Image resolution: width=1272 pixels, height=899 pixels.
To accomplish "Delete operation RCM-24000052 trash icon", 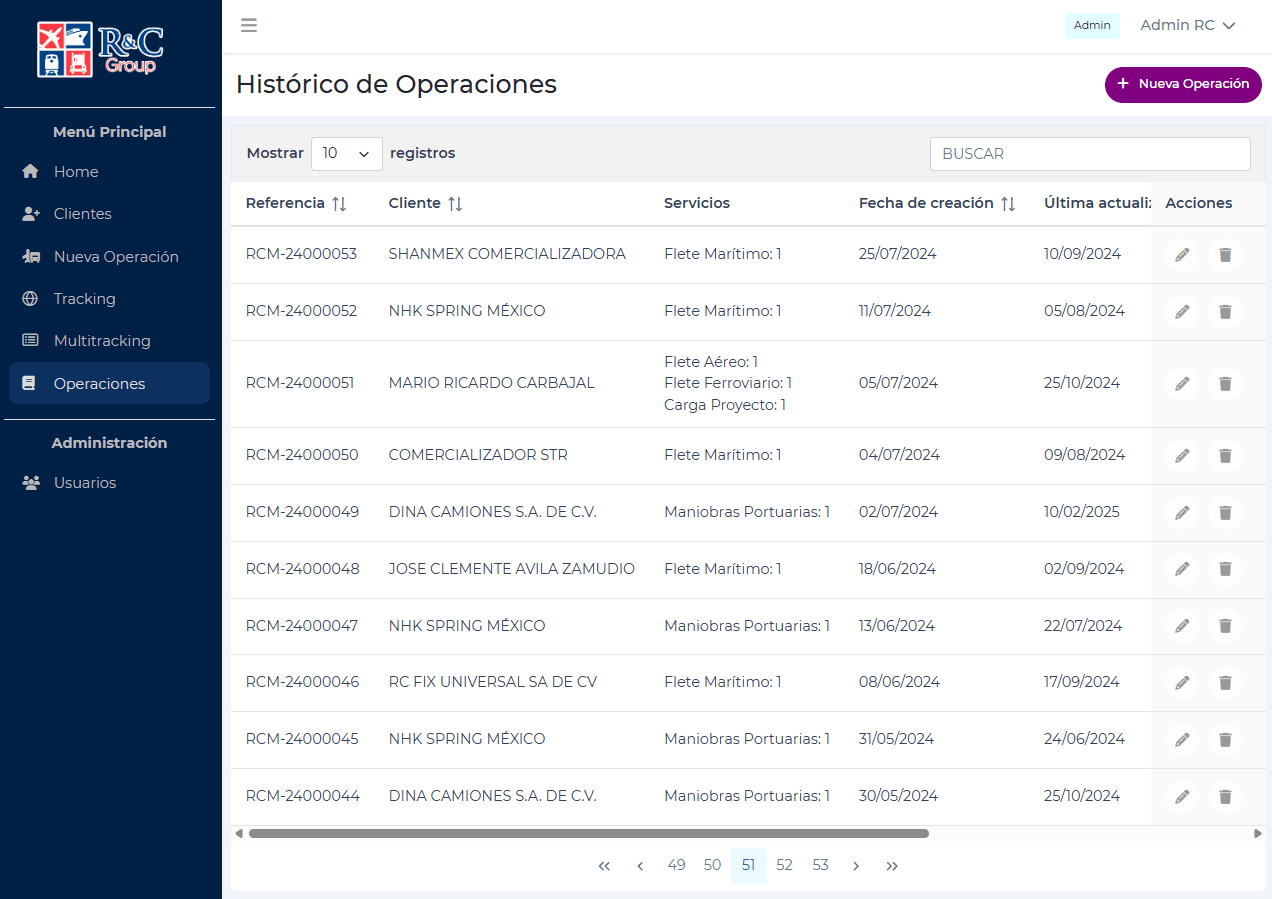I will point(1225,312).
